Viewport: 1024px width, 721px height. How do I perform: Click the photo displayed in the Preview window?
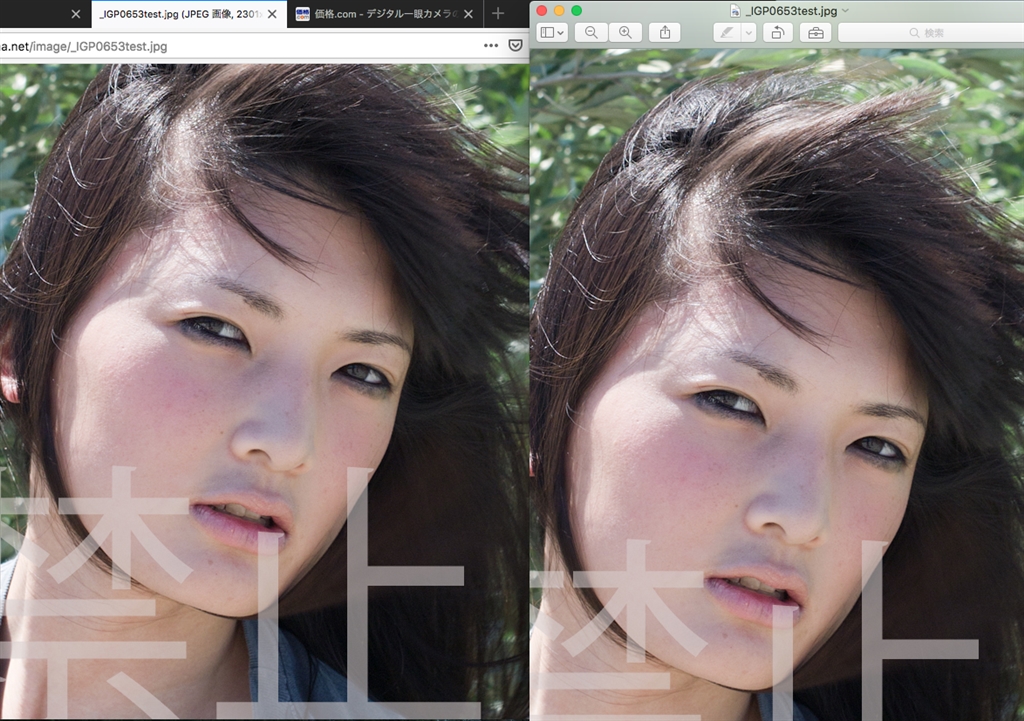click(x=777, y=385)
